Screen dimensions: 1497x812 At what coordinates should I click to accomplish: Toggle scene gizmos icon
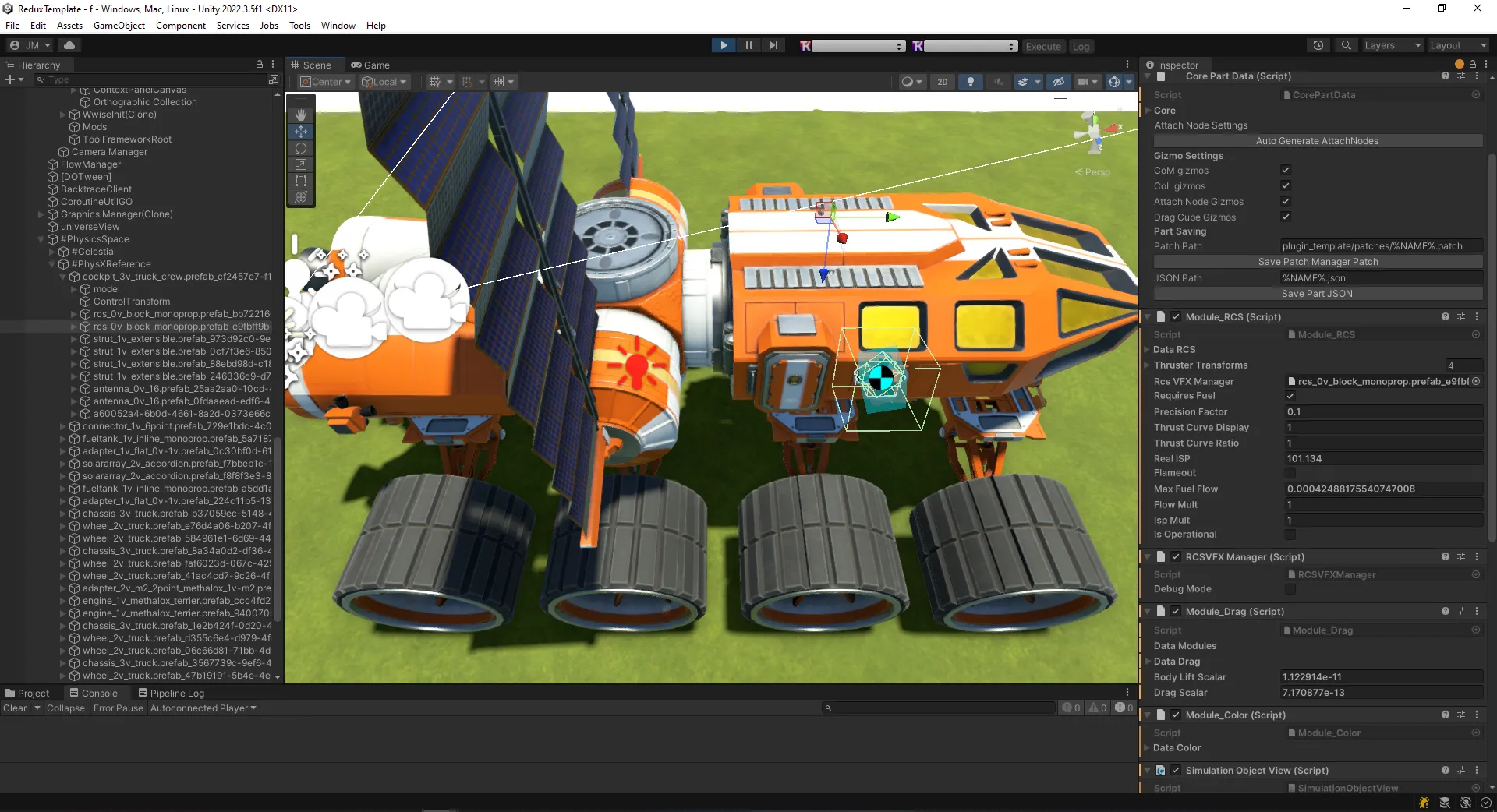[x=1114, y=82]
